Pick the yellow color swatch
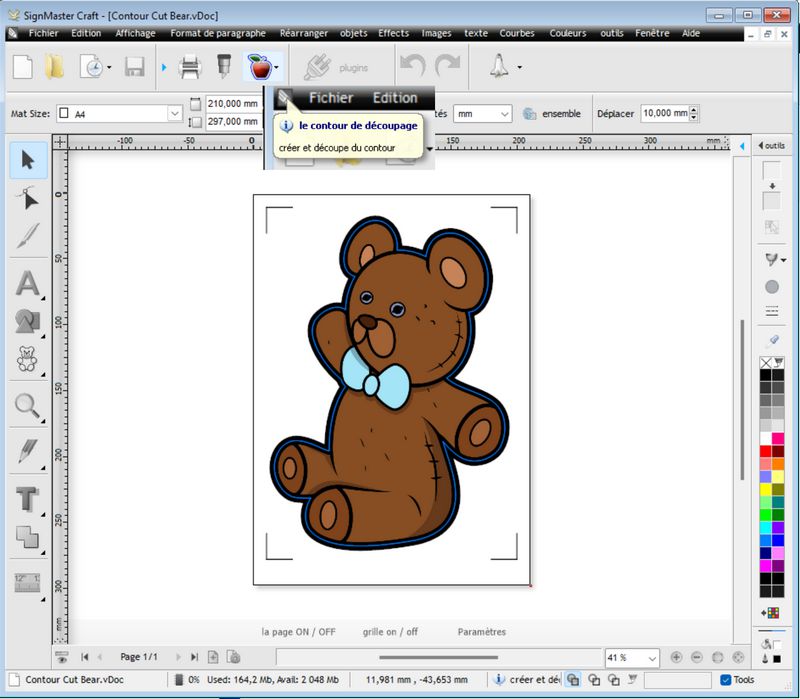Screen dimensions: 800x699 pyautogui.click(x=766, y=489)
